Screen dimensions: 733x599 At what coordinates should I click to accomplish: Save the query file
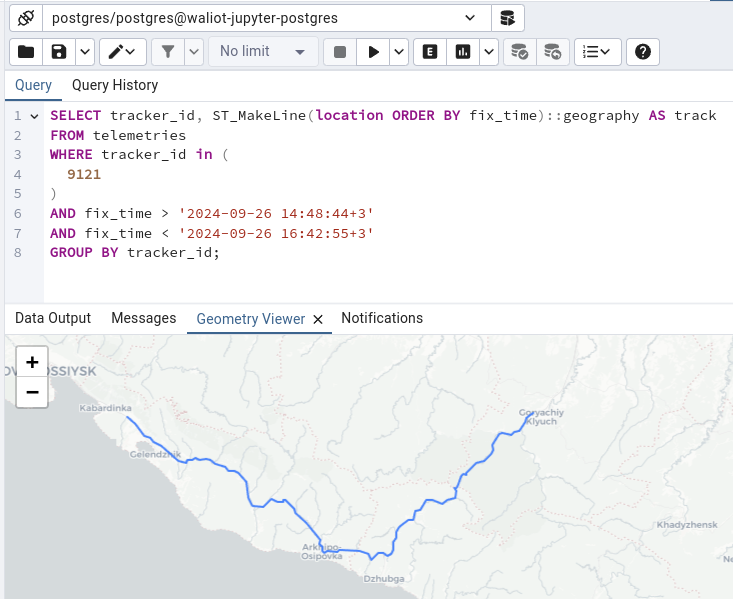click(x=59, y=52)
